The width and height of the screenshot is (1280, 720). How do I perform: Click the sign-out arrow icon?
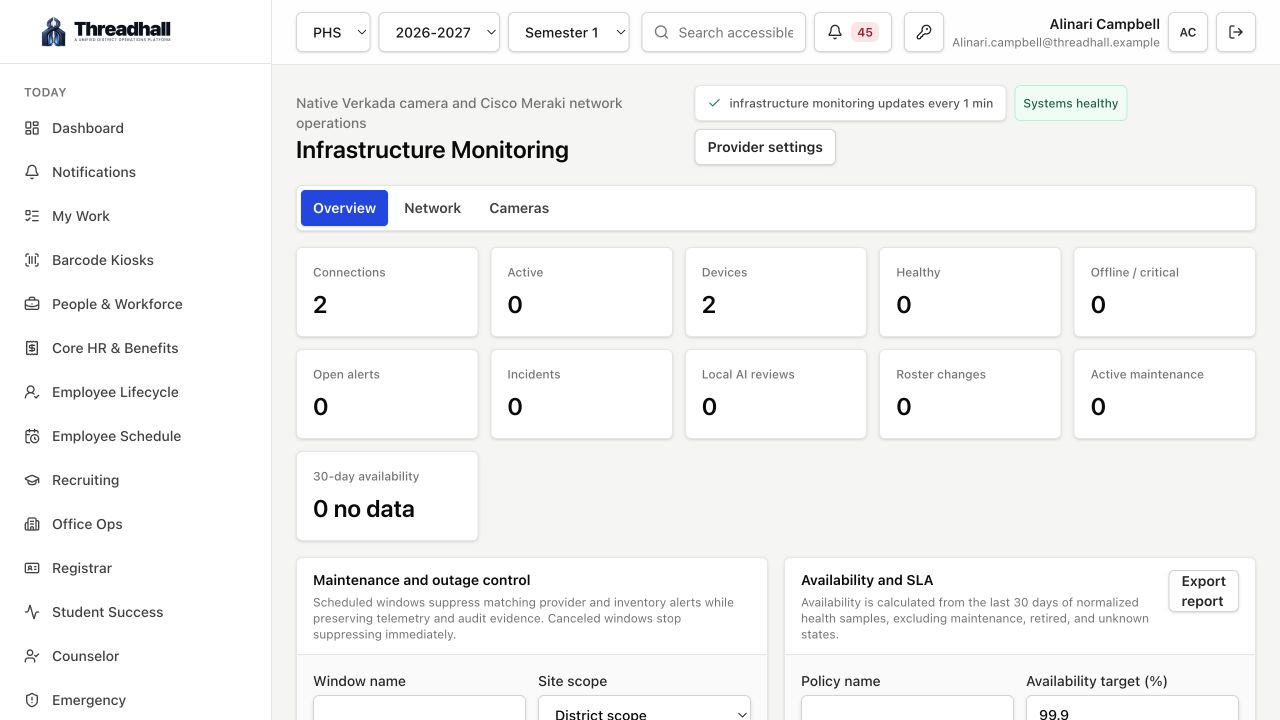[x=1236, y=32]
